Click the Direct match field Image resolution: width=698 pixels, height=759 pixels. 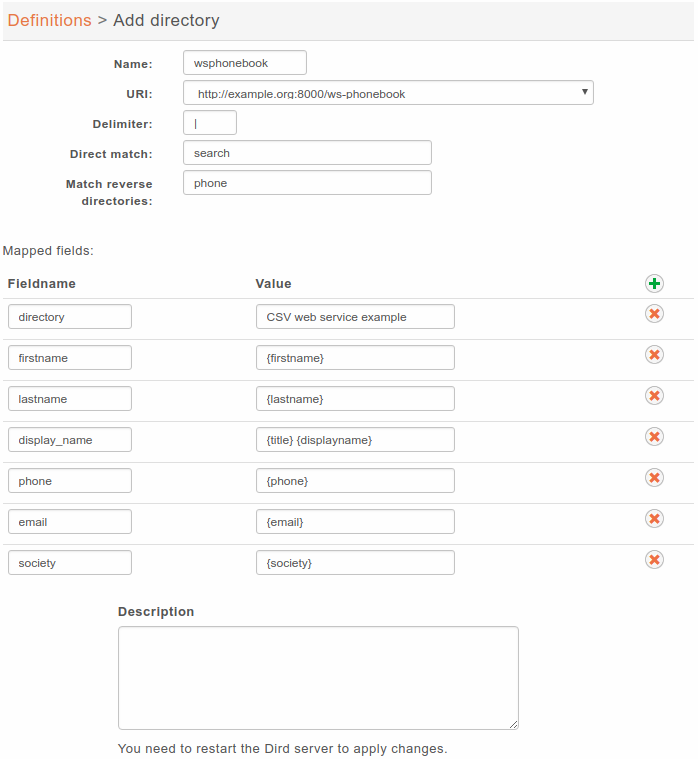coord(307,153)
